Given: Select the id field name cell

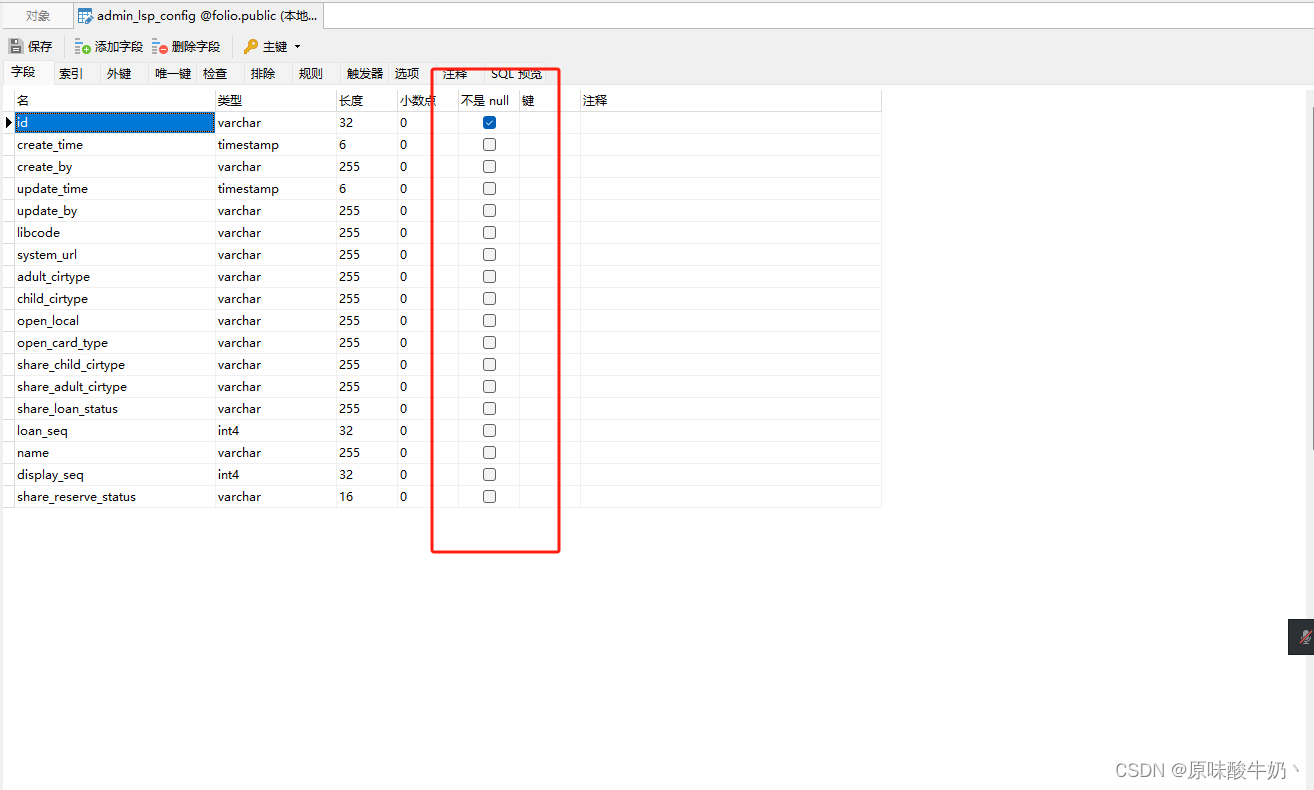Looking at the screenshot, I should 115,122.
